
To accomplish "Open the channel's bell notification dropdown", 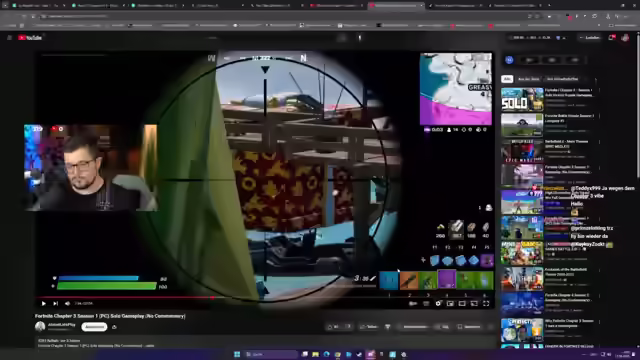I will point(114,327).
